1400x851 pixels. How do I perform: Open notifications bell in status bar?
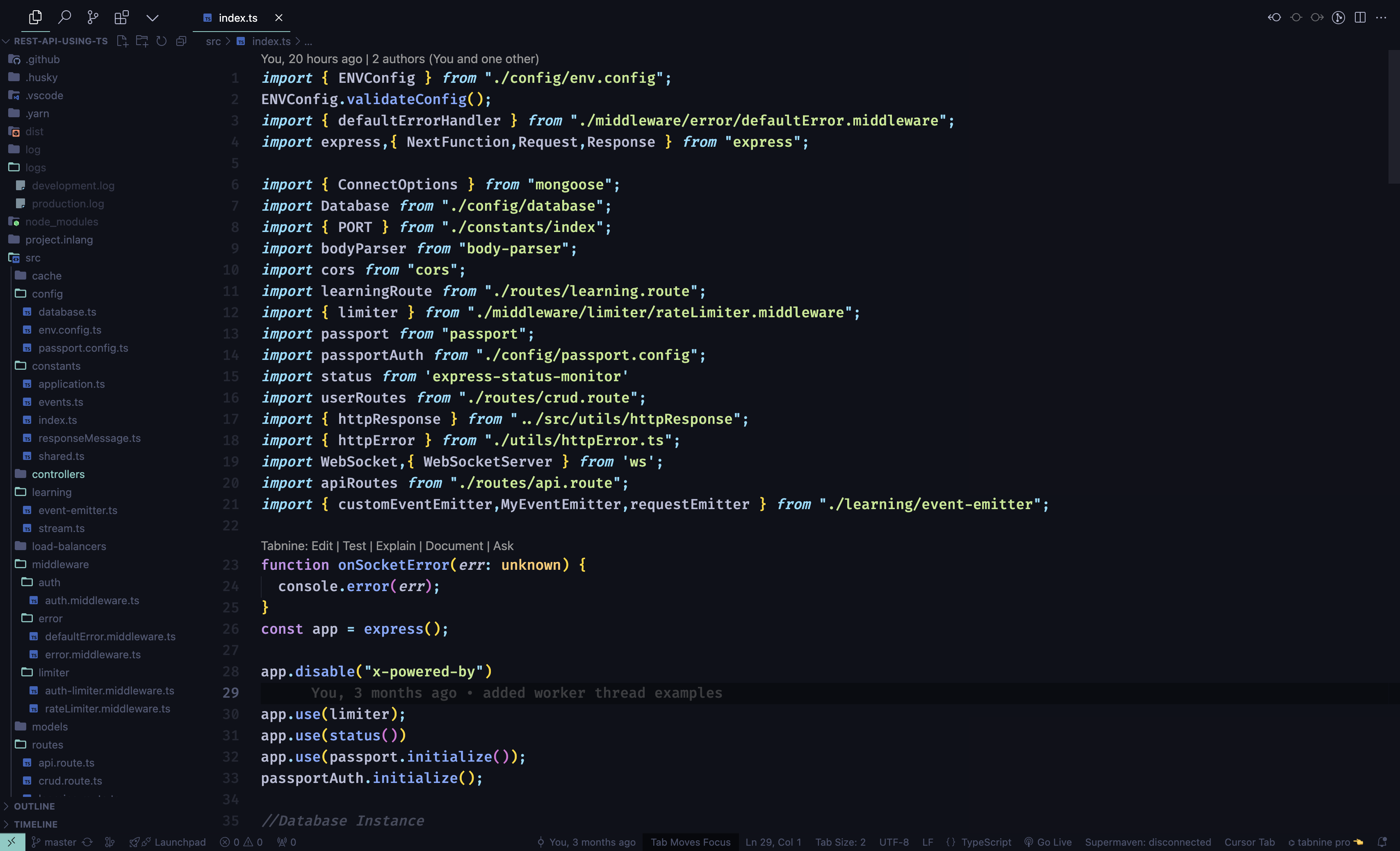click(1382, 842)
